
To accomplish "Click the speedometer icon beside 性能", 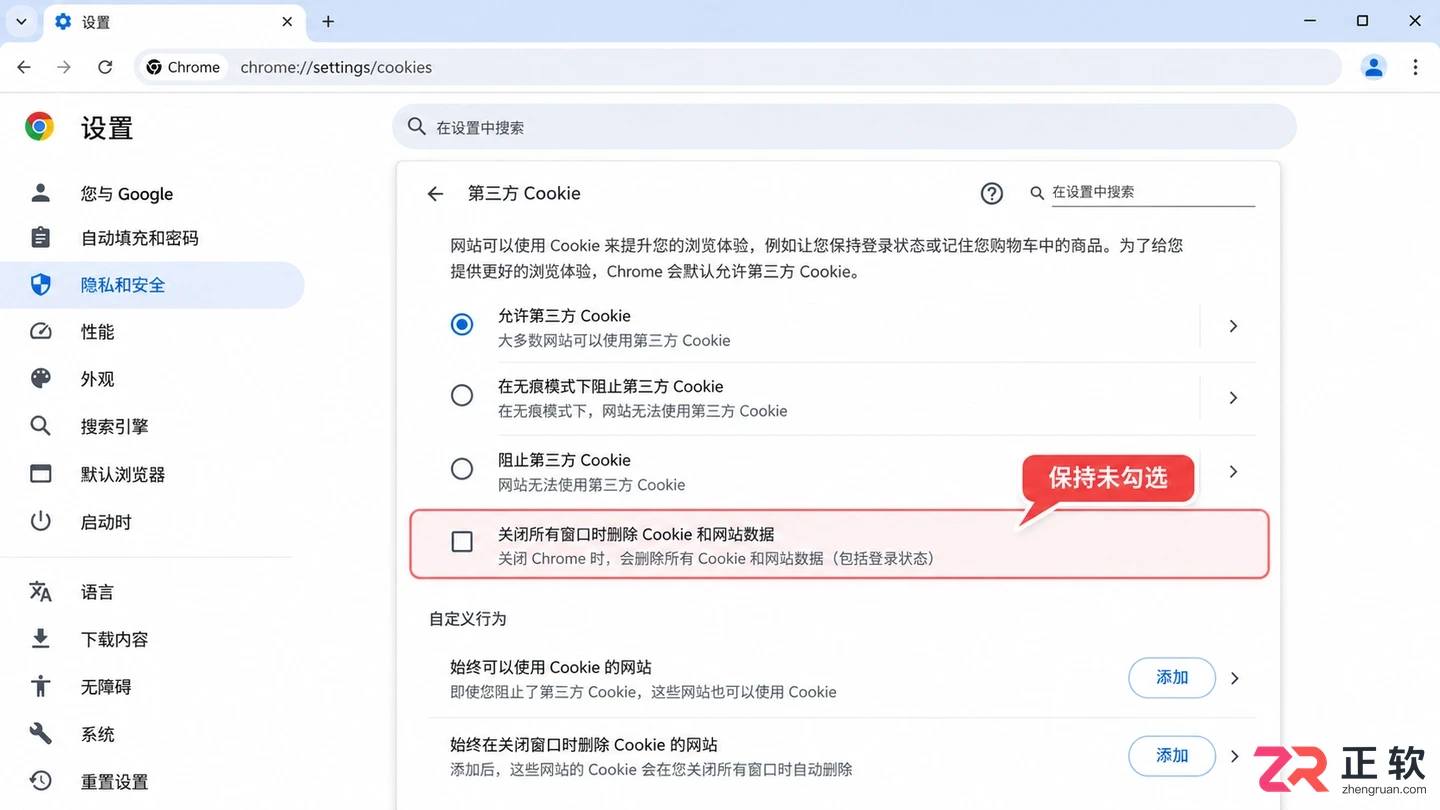I will (40, 331).
